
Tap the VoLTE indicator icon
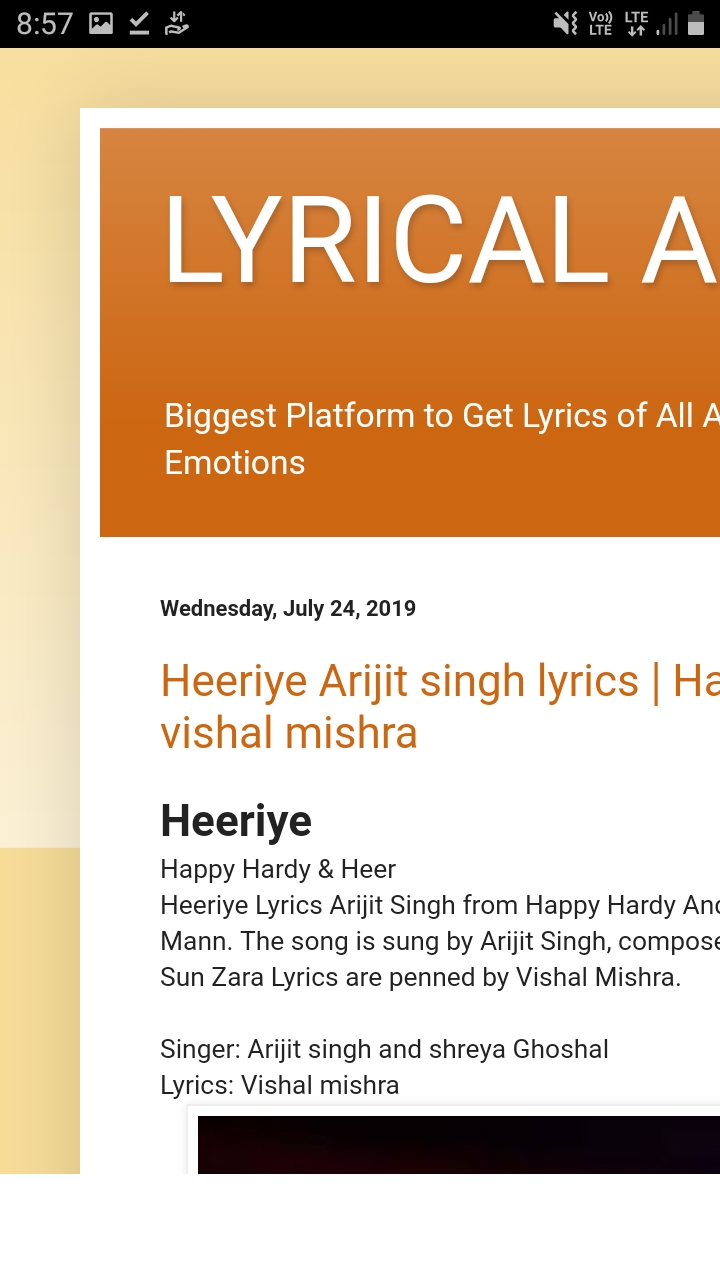[x=600, y=23]
